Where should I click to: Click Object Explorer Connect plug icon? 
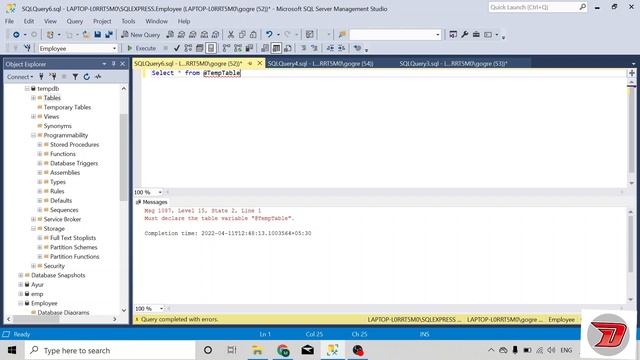coord(41,77)
